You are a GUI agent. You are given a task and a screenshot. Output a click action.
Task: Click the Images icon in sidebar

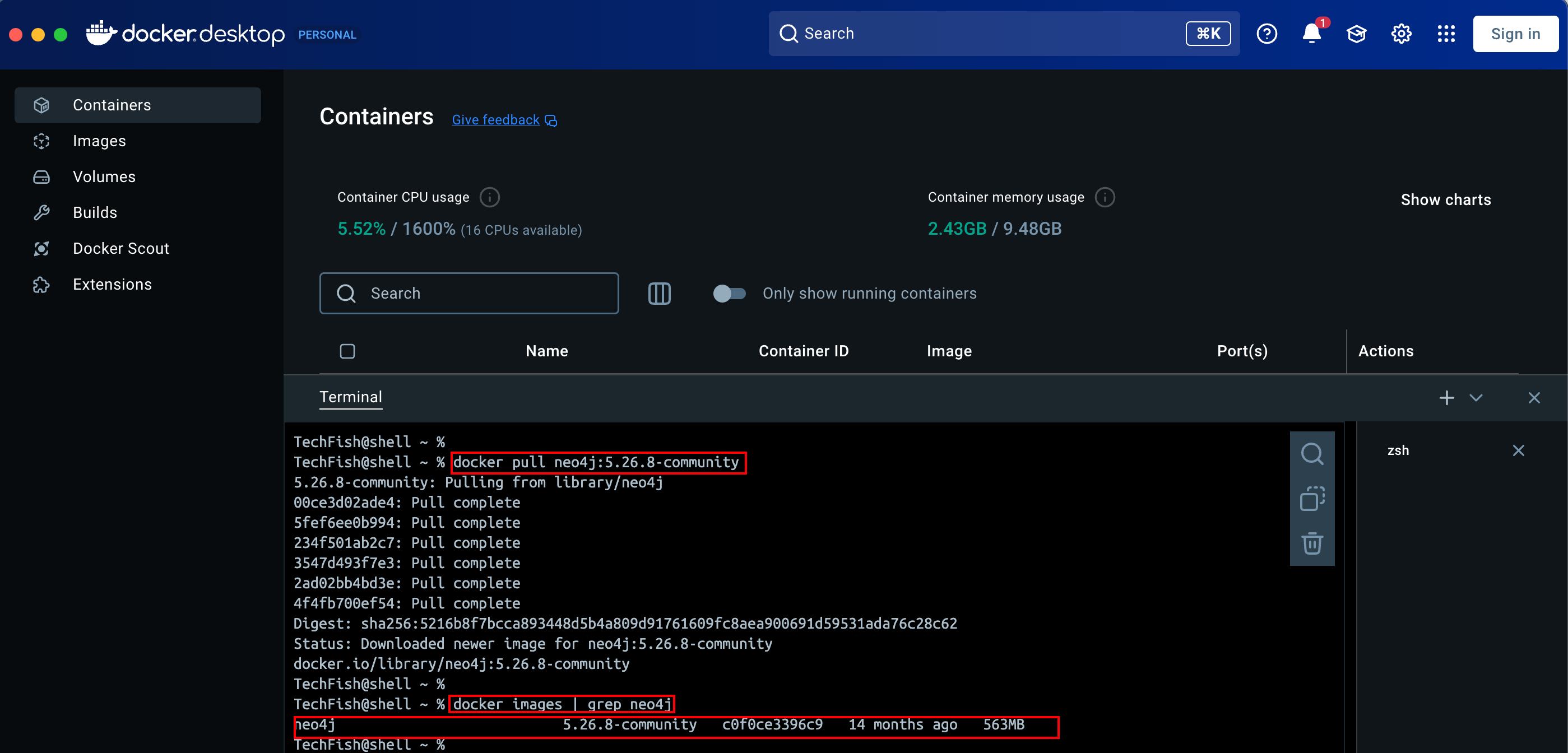click(41, 141)
